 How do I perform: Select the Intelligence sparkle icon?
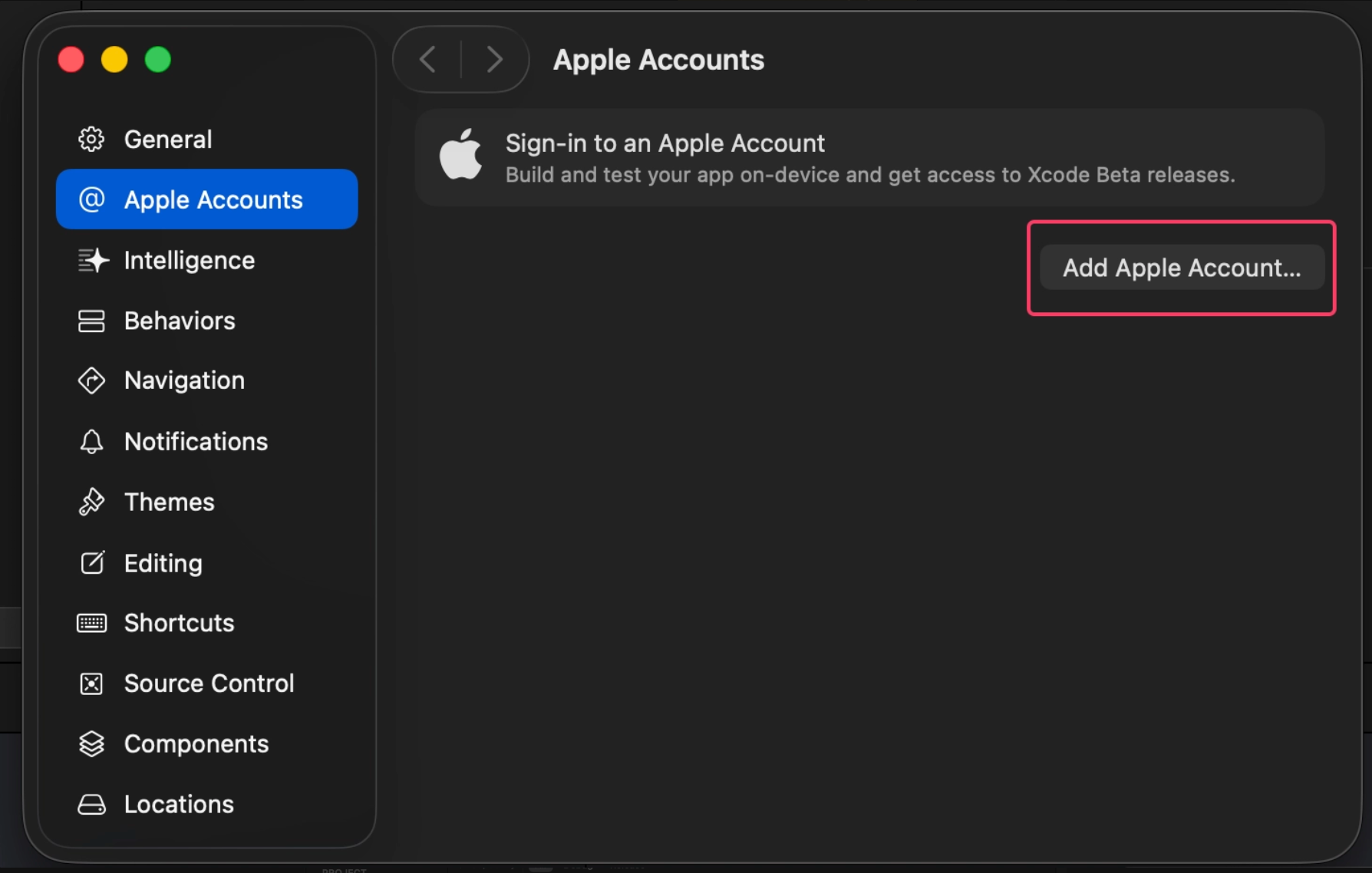(93, 260)
